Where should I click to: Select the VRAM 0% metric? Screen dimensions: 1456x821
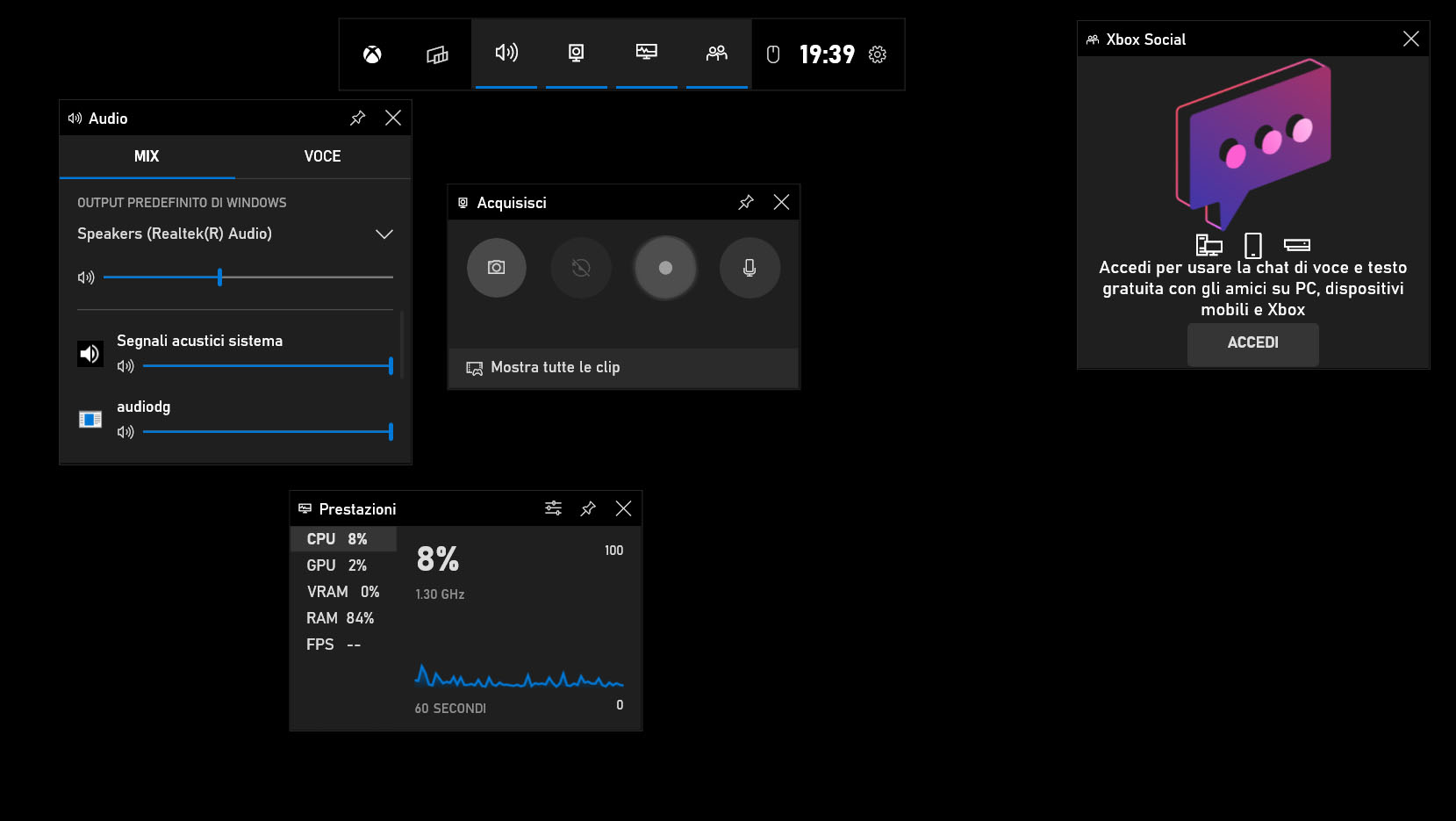344,592
